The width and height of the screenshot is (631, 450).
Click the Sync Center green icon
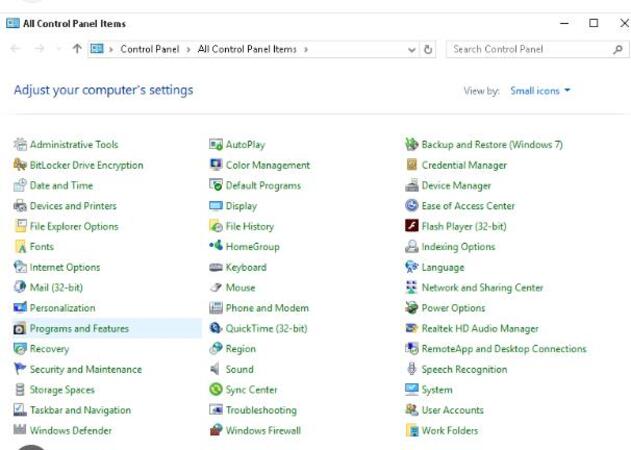click(216, 389)
